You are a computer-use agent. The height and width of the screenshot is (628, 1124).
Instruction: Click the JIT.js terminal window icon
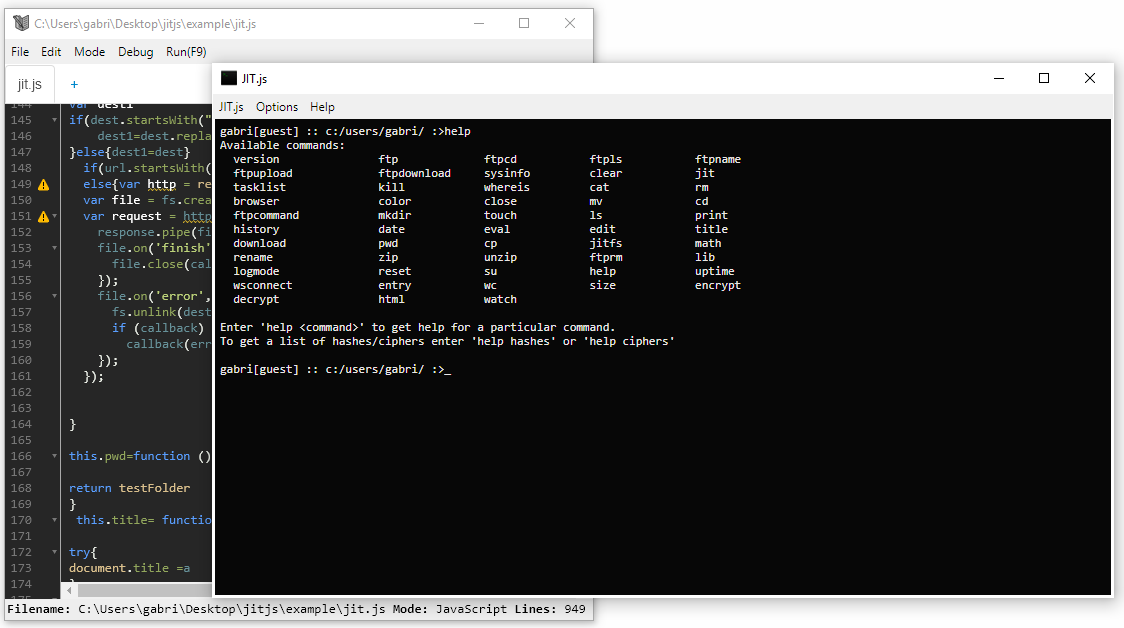(x=229, y=78)
